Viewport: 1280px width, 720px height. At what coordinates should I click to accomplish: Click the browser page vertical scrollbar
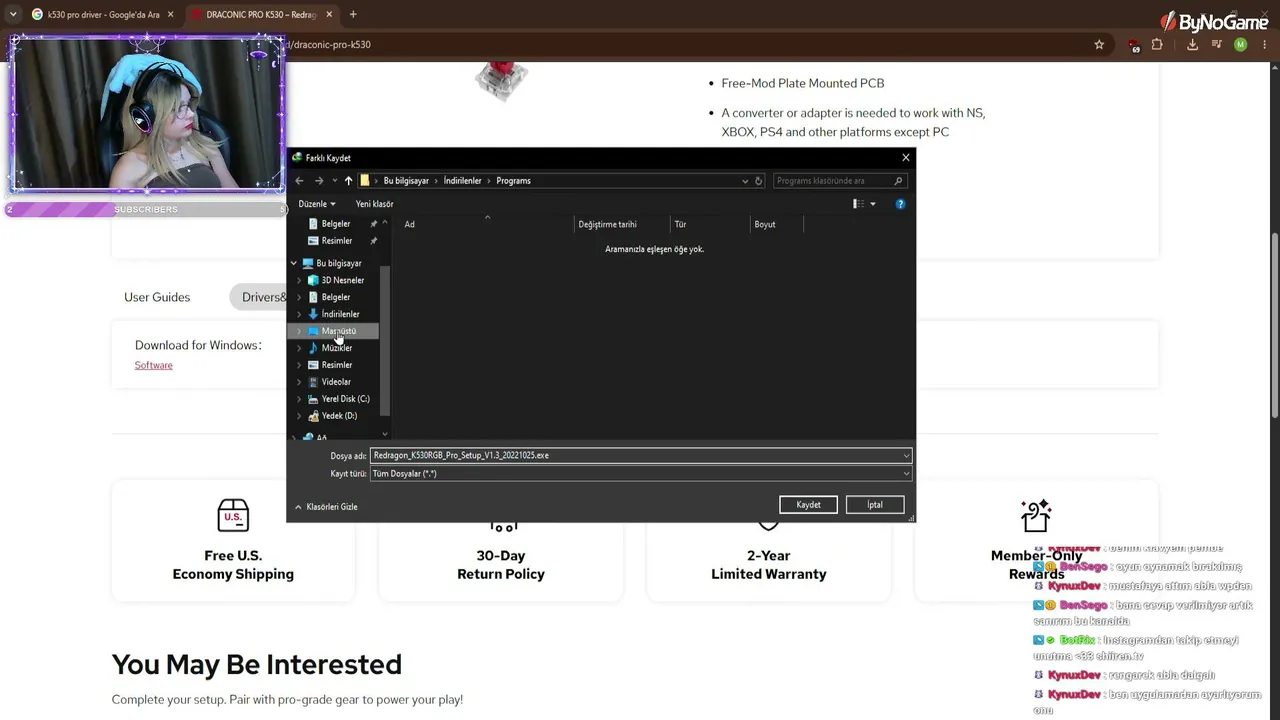1274,326
